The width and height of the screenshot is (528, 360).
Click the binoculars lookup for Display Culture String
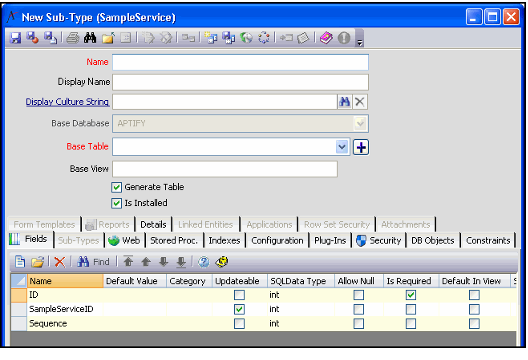(x=344, y=102)
